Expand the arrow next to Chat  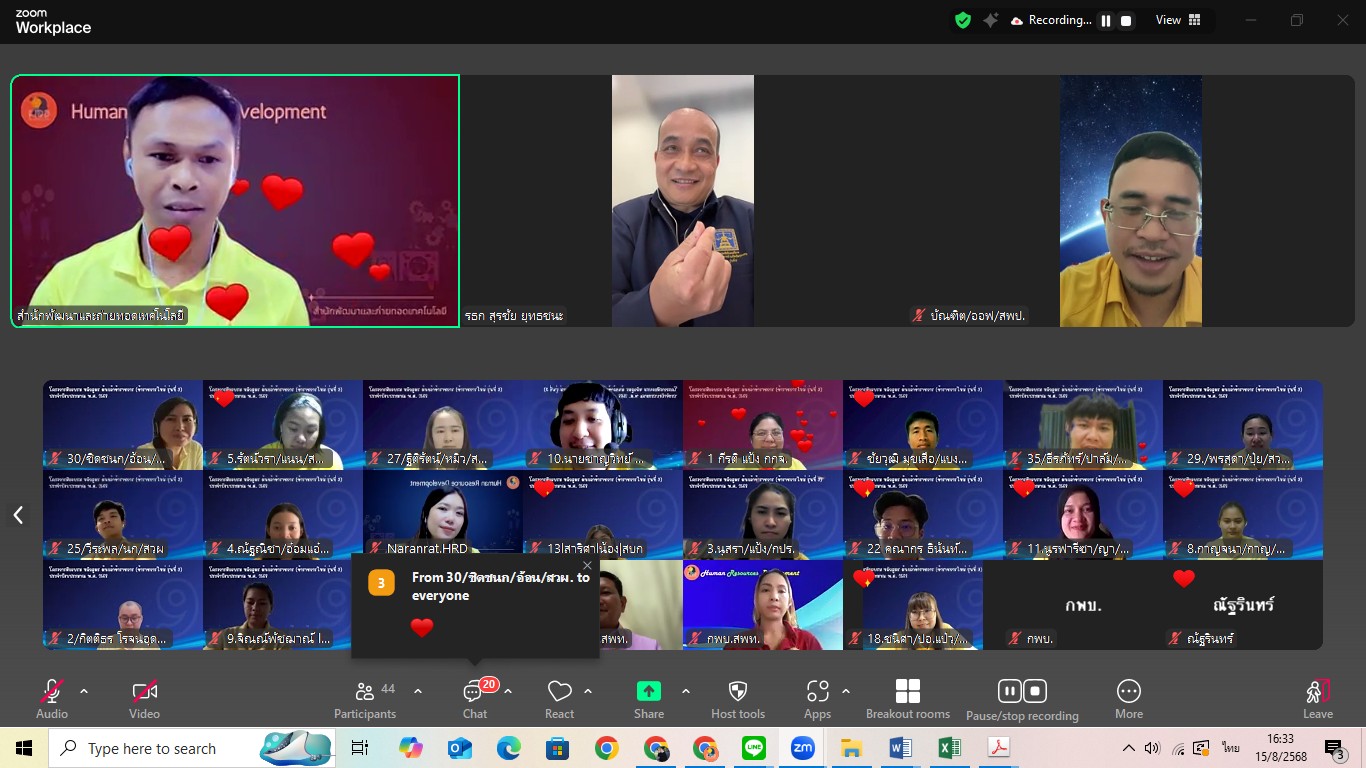pyautogui.click(x=508, y=691)
